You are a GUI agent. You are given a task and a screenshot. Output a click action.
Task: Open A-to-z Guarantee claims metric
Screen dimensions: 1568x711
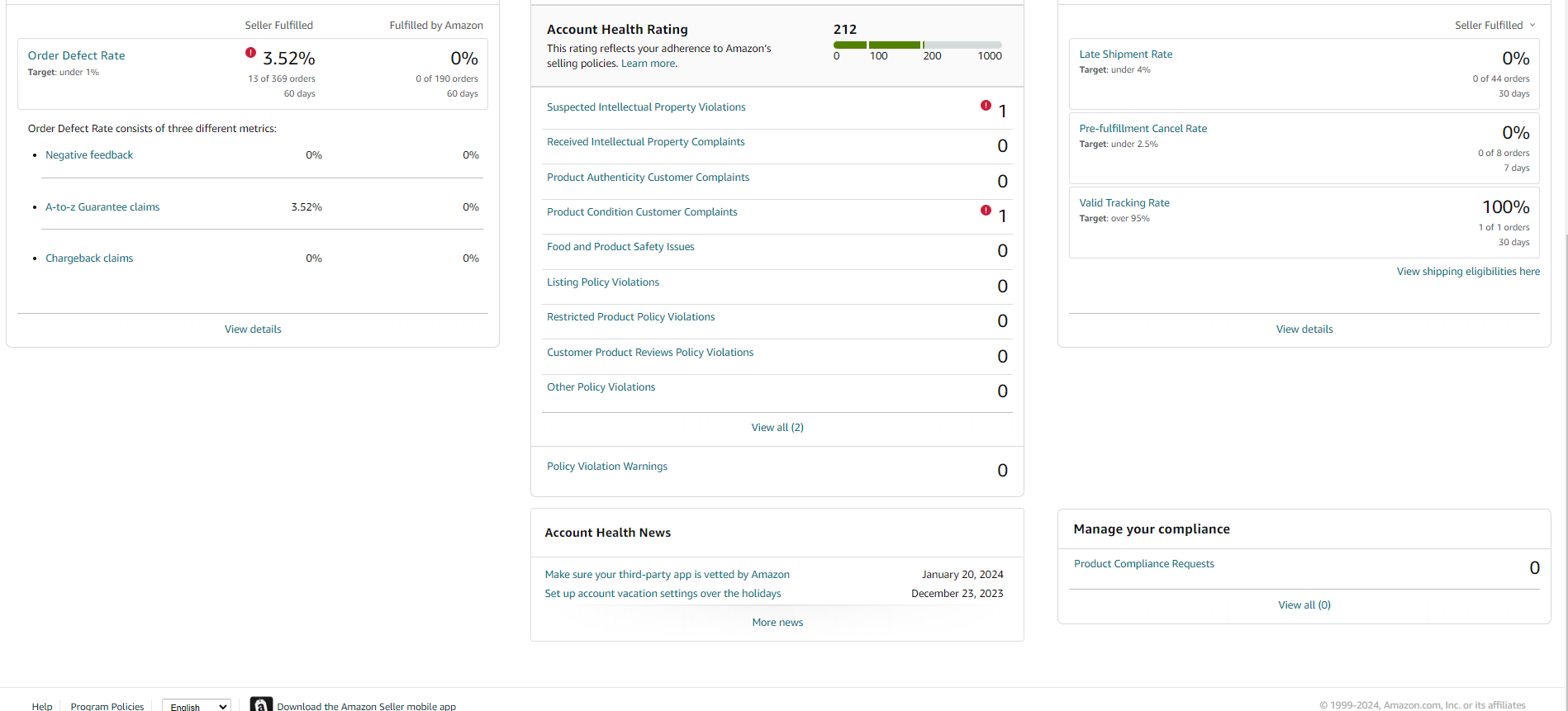tap(102, 207)
